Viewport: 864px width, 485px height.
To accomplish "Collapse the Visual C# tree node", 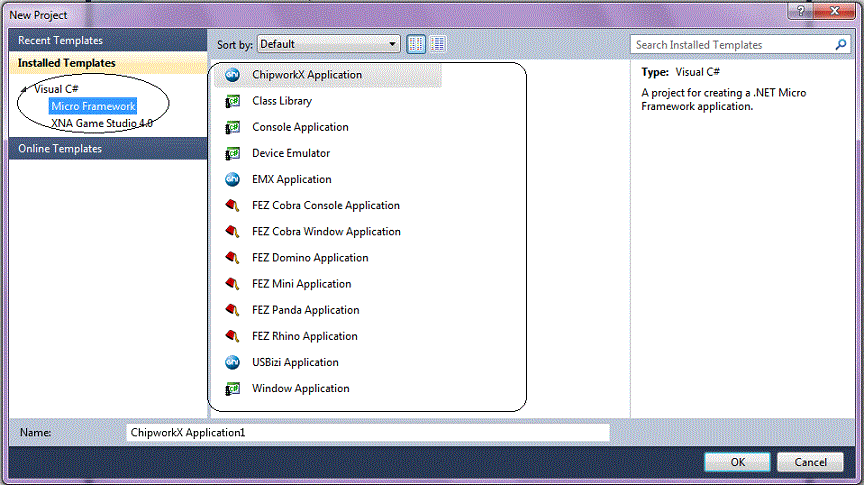I will point(24,89).
